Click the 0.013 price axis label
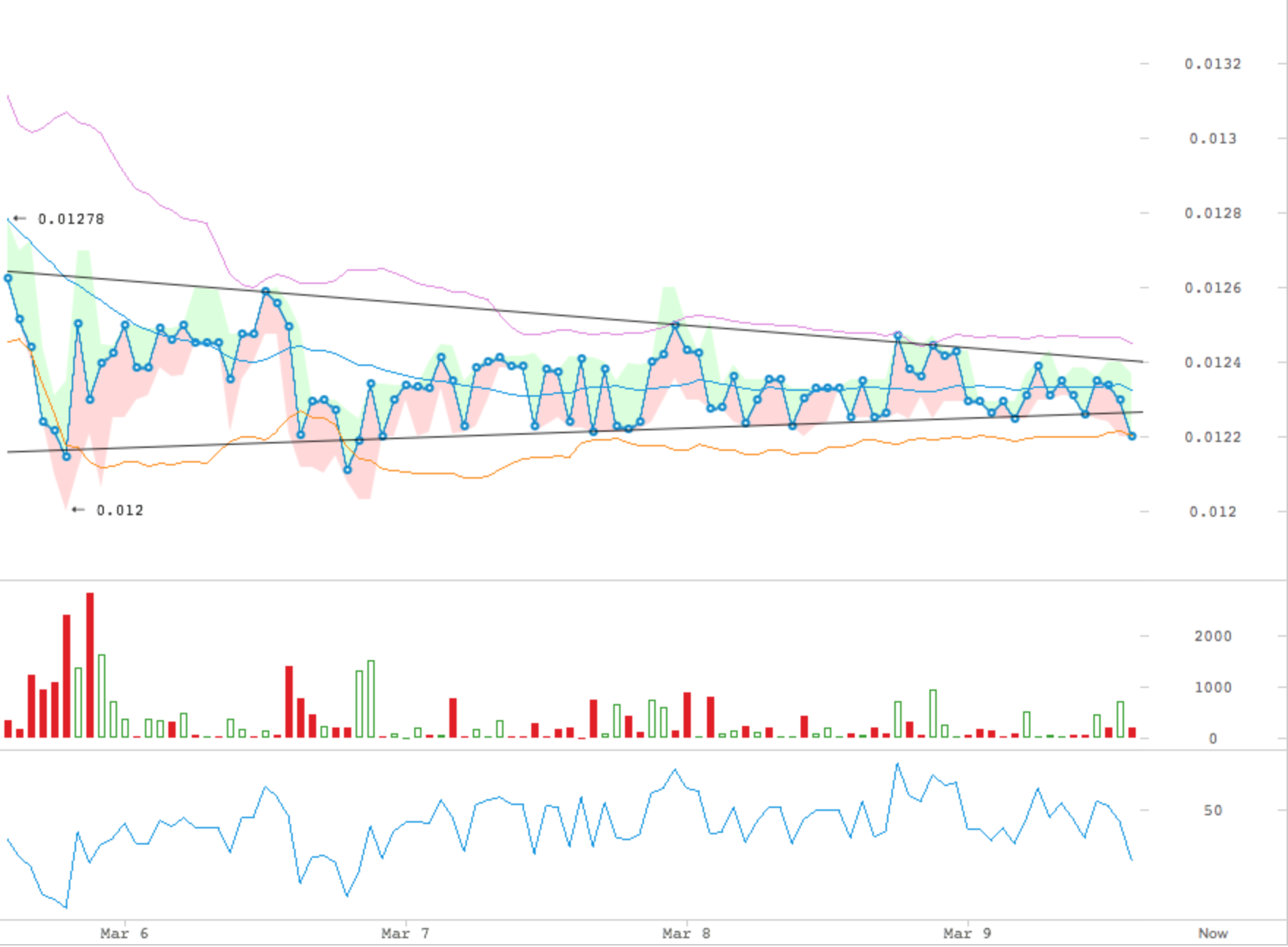The image size is (1288, 947). click(1213, 139)
